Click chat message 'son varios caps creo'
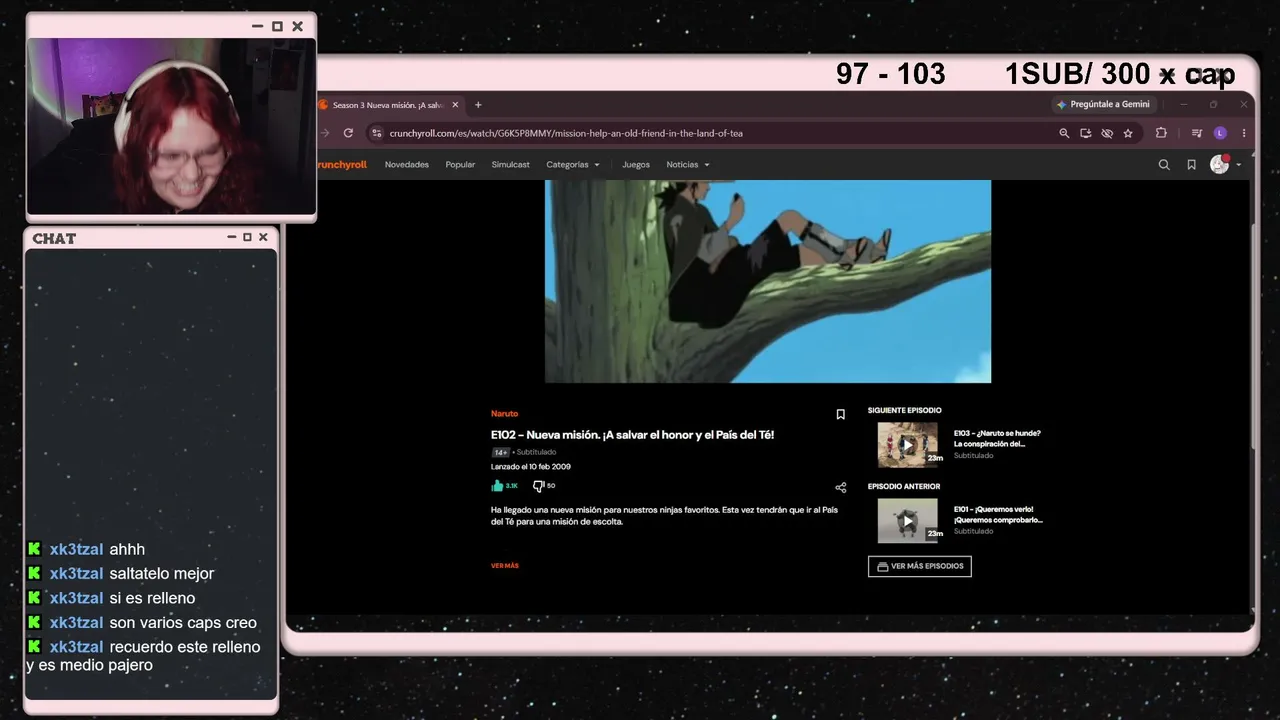Image resolution: width=1280 pixels, height=720 pixels. tap(183, 623)
